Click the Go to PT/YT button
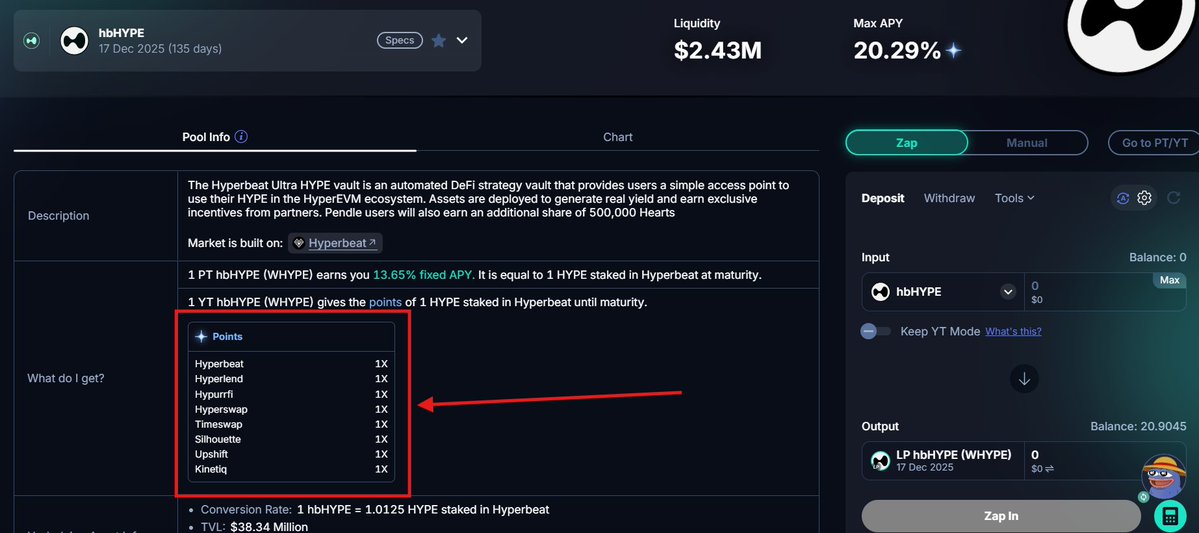 point(1154,143)
